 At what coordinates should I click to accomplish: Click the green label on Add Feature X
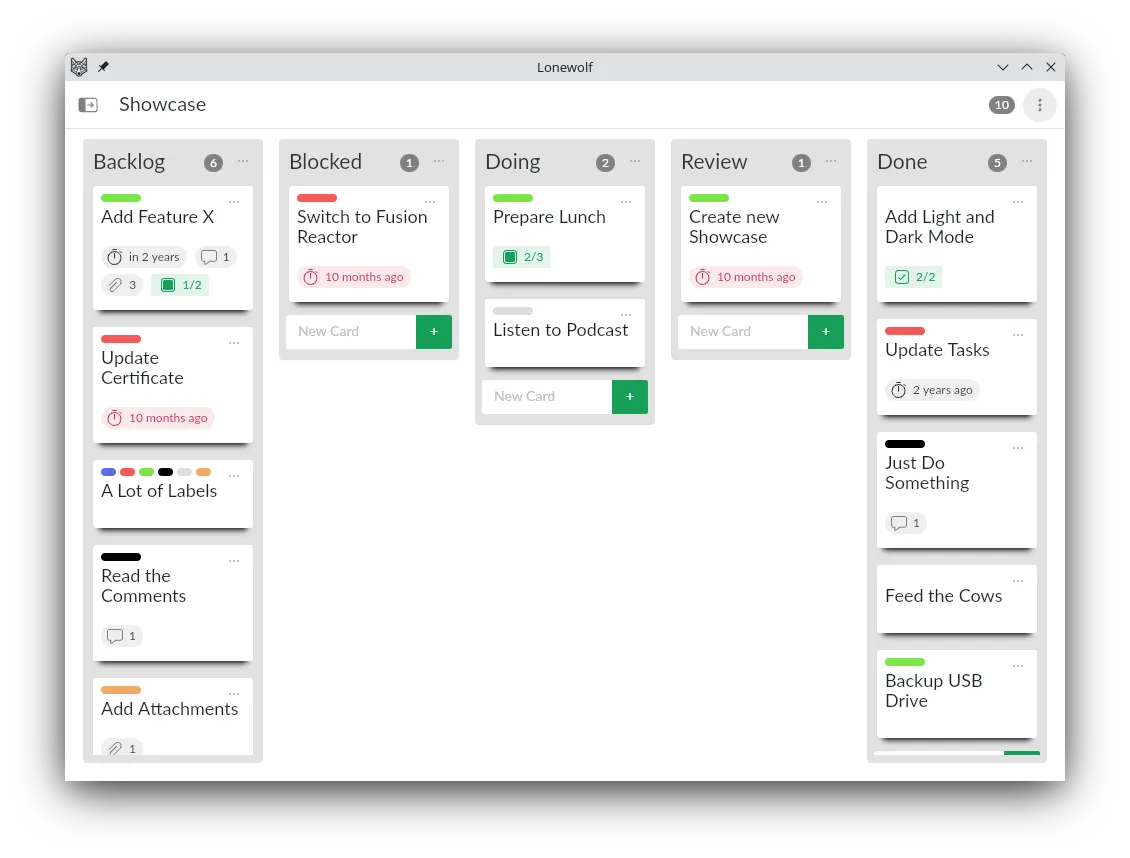click(x=121, y=198)
